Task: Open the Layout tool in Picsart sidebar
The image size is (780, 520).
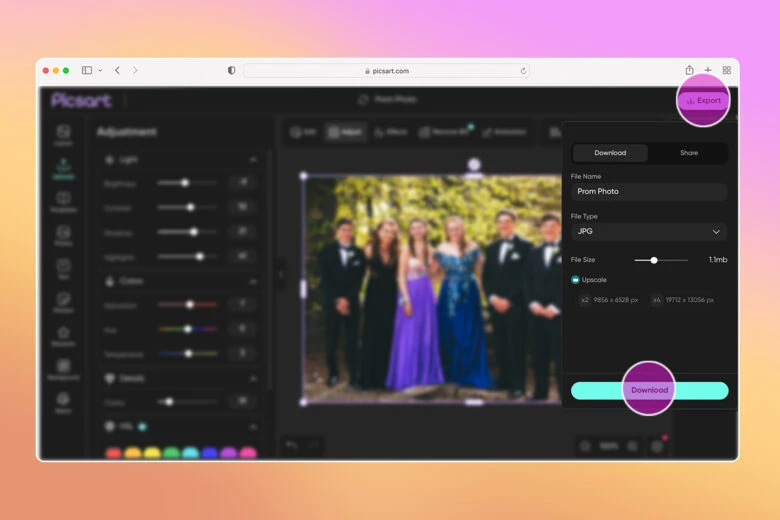Action: (x=63, y=135)
